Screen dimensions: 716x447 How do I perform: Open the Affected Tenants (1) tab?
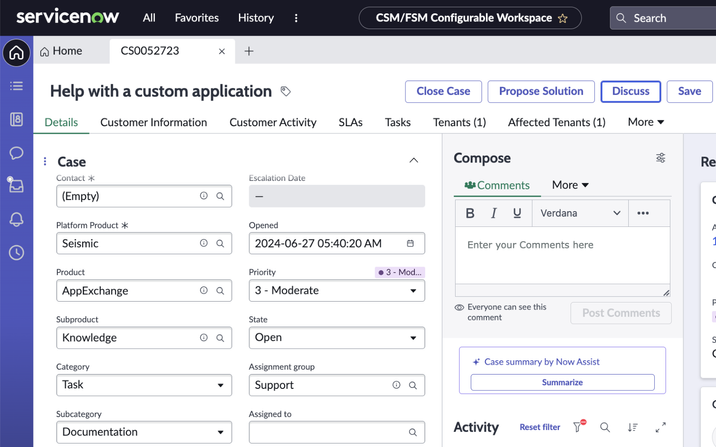click(557, 122)
